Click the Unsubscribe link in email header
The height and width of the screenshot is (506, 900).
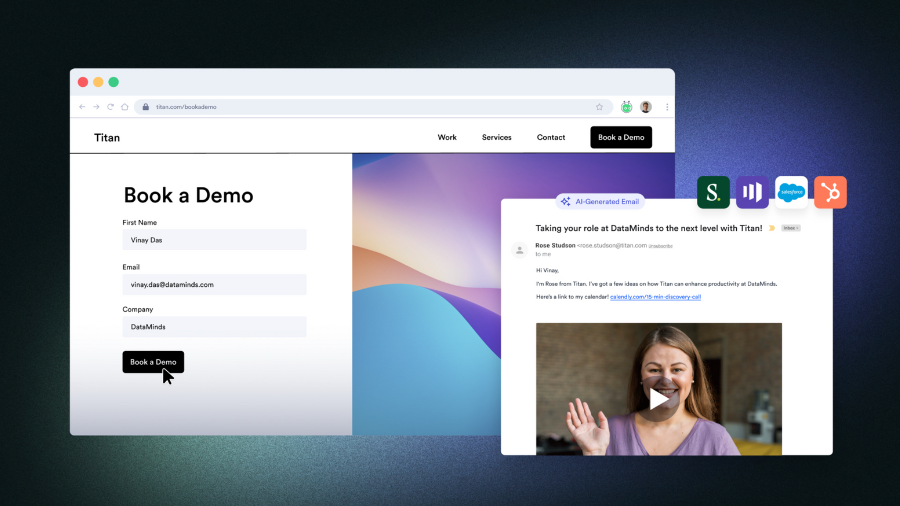point(661,246)
